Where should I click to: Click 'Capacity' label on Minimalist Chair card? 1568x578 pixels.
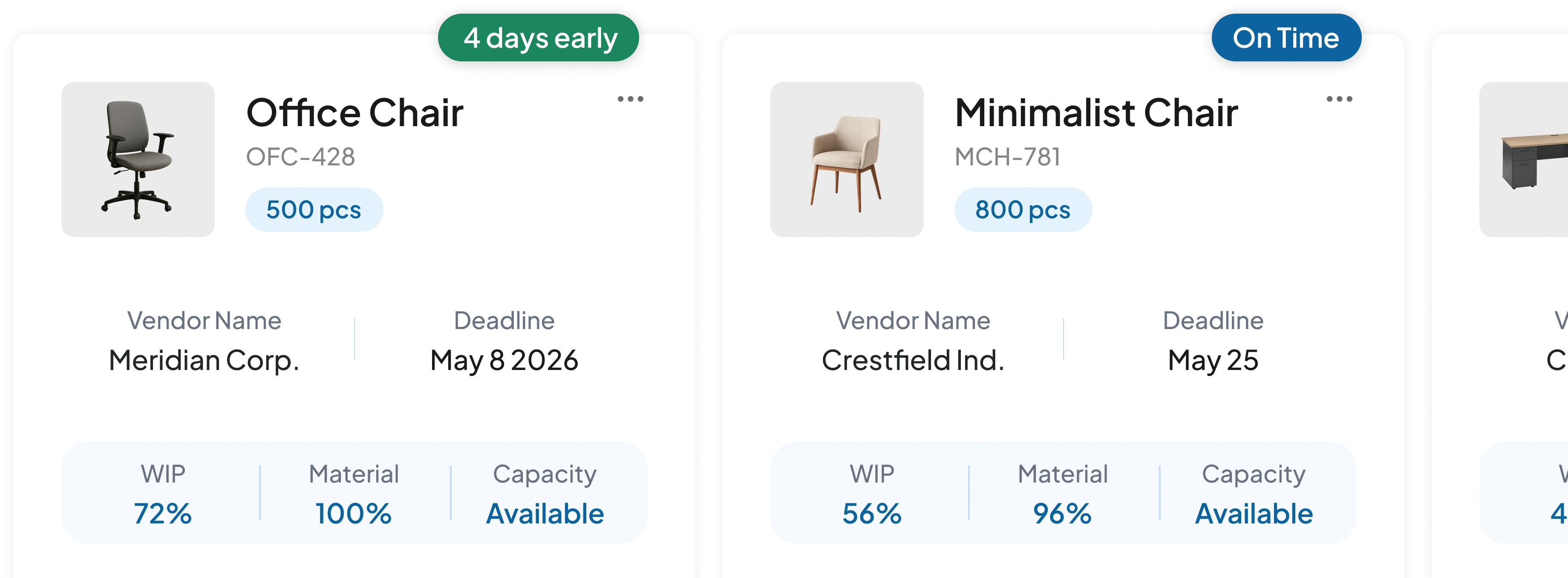(1254, 474)
